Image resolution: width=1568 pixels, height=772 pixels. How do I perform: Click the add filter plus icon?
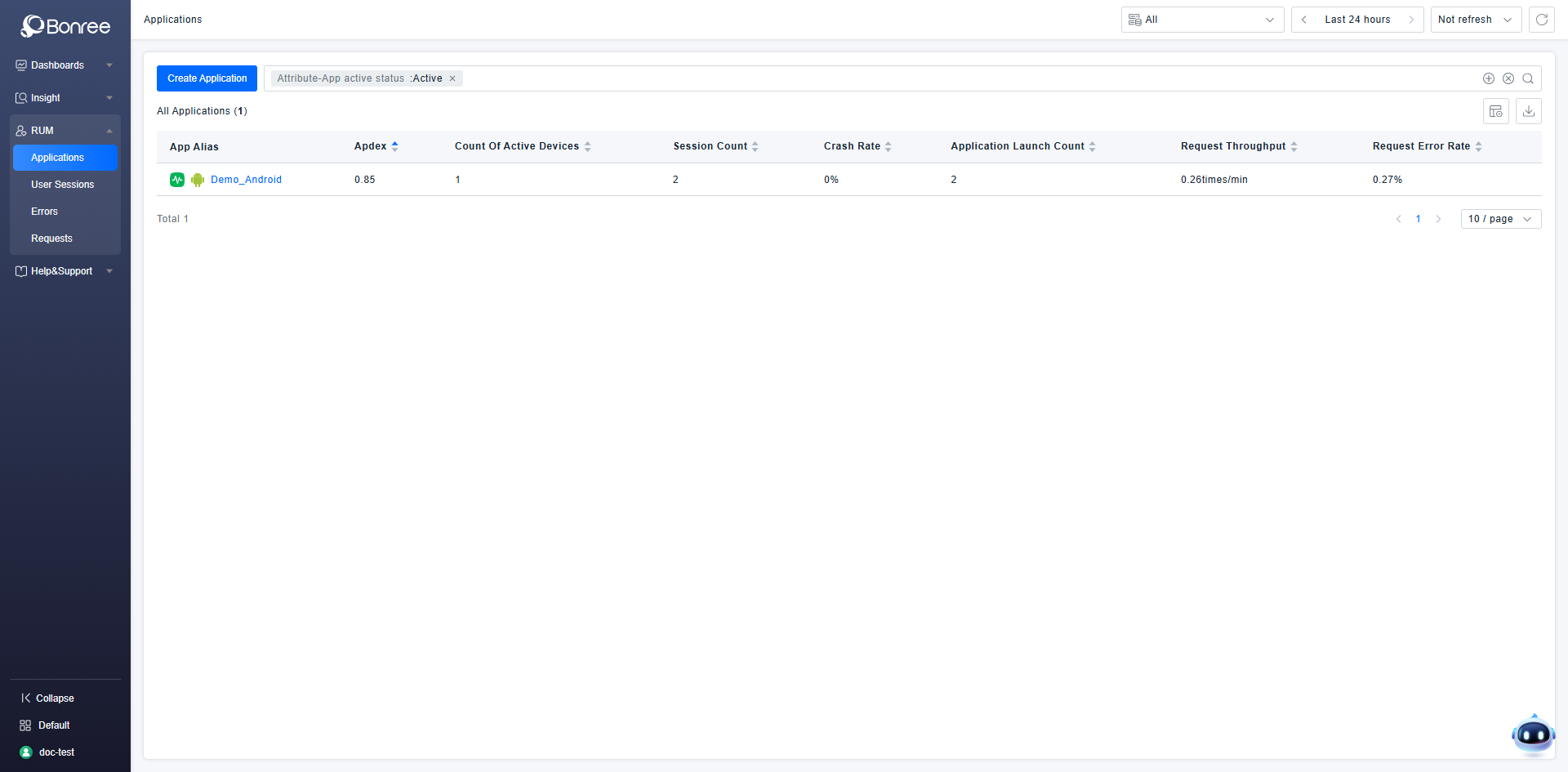(x=1488, y=78)
